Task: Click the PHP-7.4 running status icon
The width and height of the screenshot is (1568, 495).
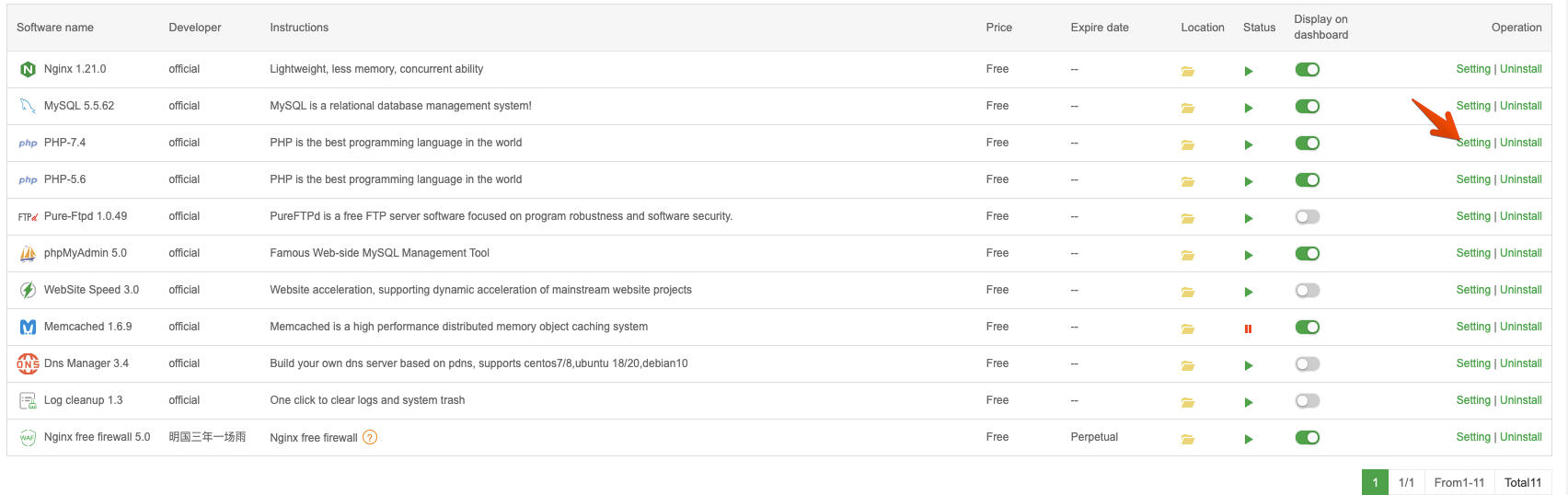Action: click(1249, 144)
